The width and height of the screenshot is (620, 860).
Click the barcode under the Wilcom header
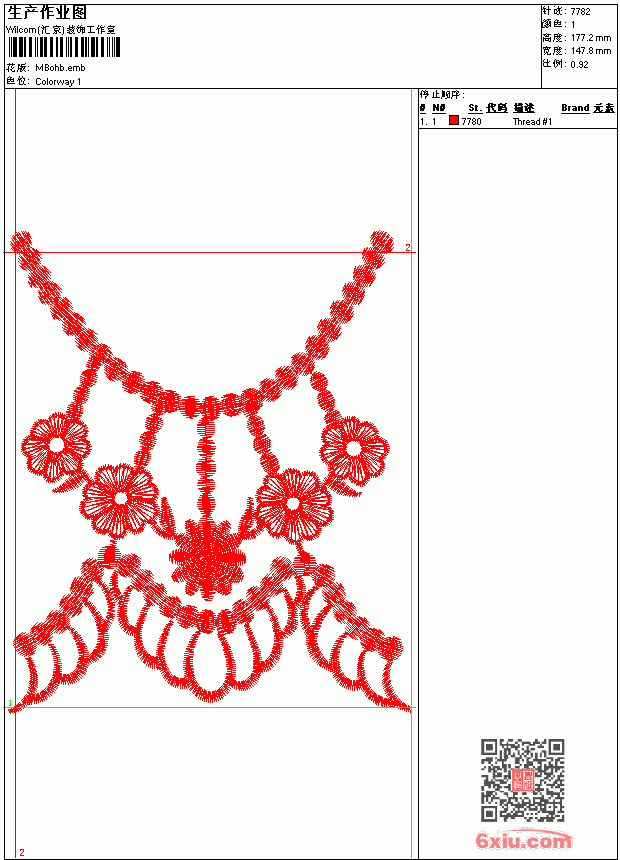64,47
